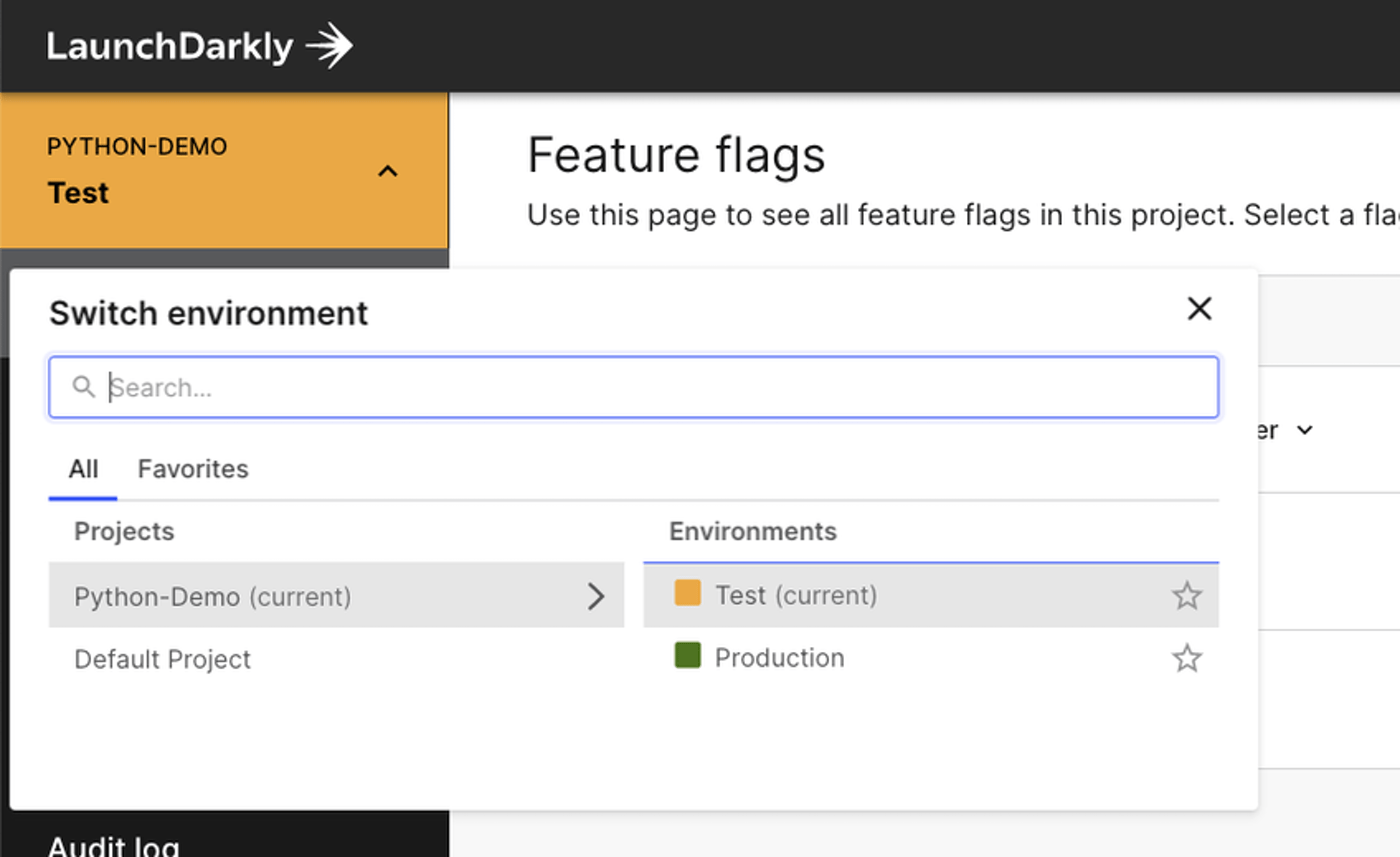Open the Audit log sidebar item
Image resolution: width=1400 pixels, height=857 pixels.
(114, 846)
